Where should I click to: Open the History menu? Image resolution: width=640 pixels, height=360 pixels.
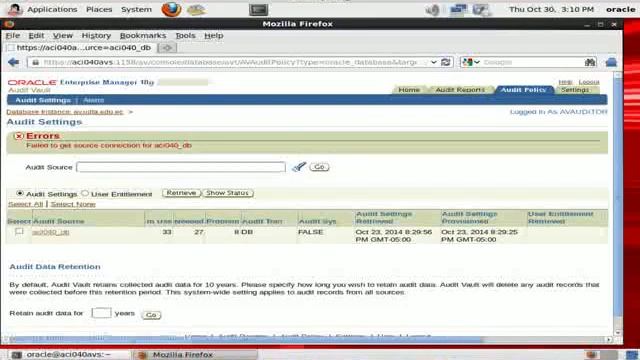click(96, 36)
